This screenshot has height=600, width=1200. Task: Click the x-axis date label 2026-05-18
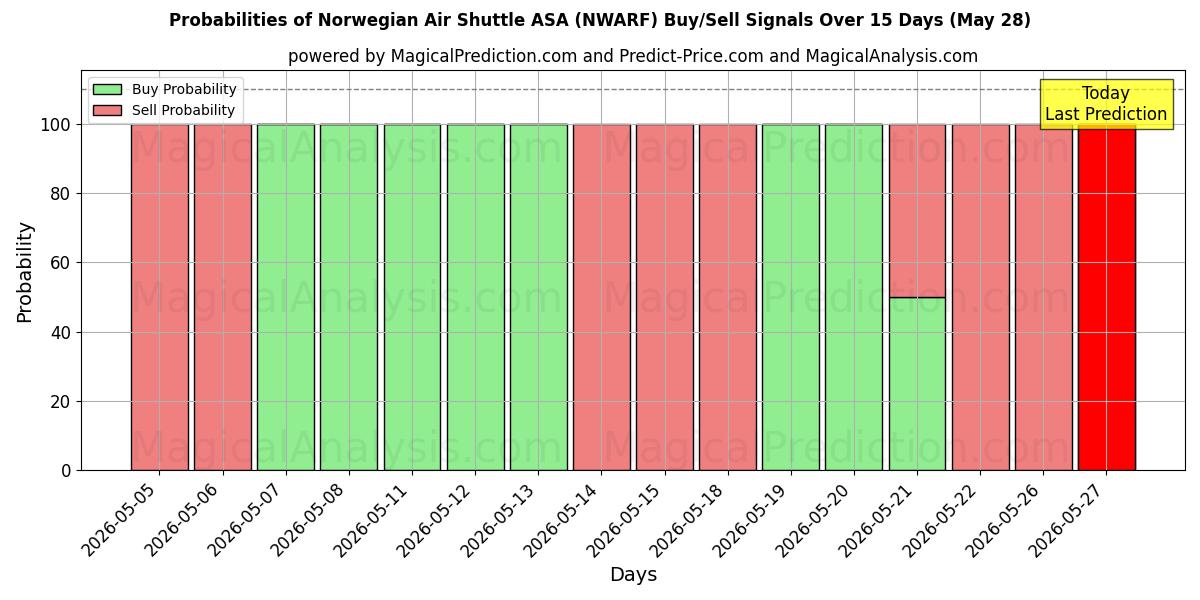coord(690,519)
